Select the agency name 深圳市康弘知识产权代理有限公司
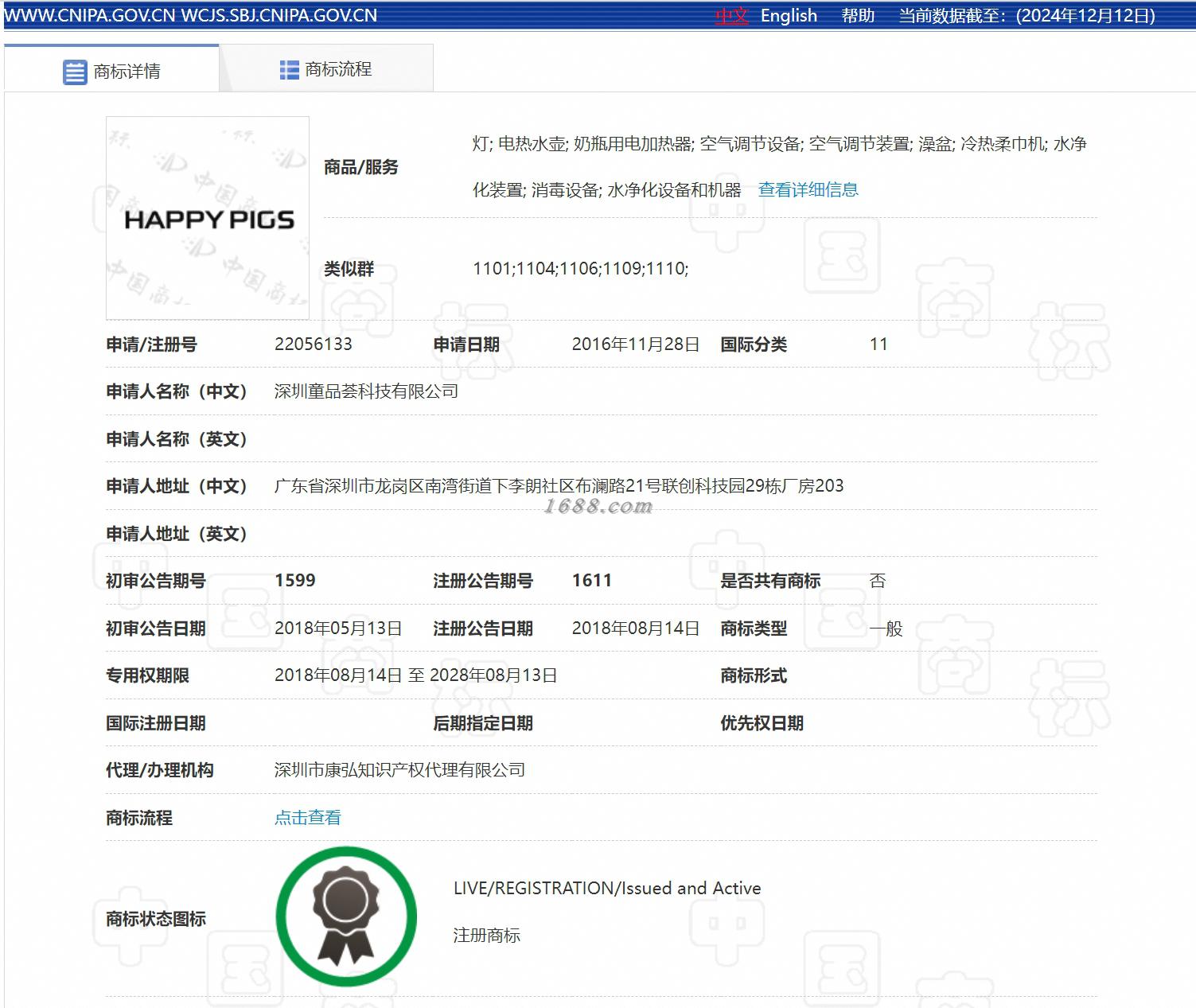The width and height of the screenshot is (1196, 1008). pyautogui.click(x=399, y=769)
